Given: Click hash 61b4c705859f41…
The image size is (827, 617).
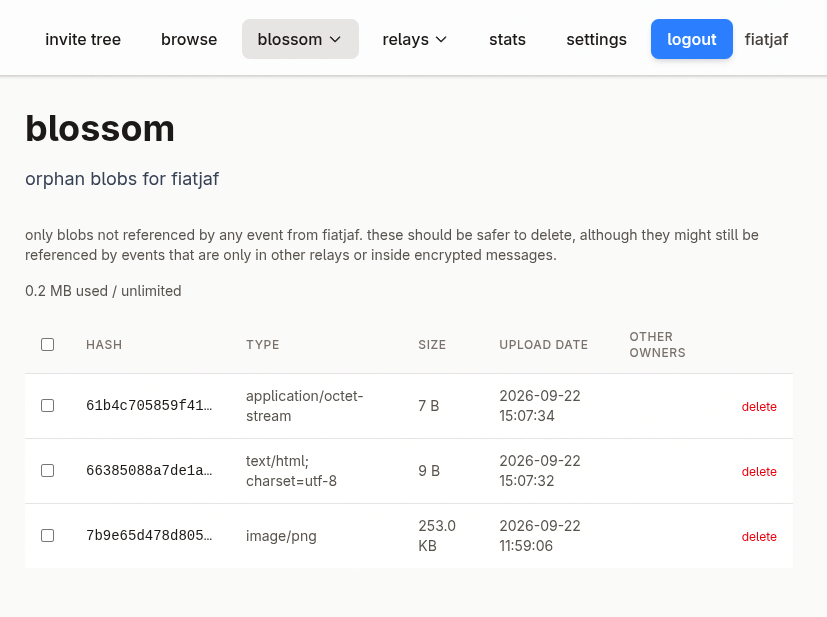Looking at the screenshot, I should click(x=149, y=406).
